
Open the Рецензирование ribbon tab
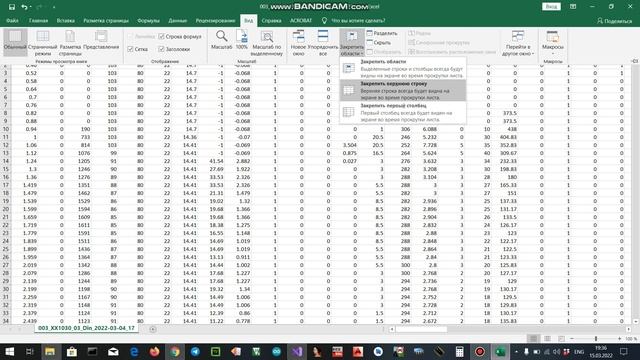pyautogui.click(x=216, y=20)
